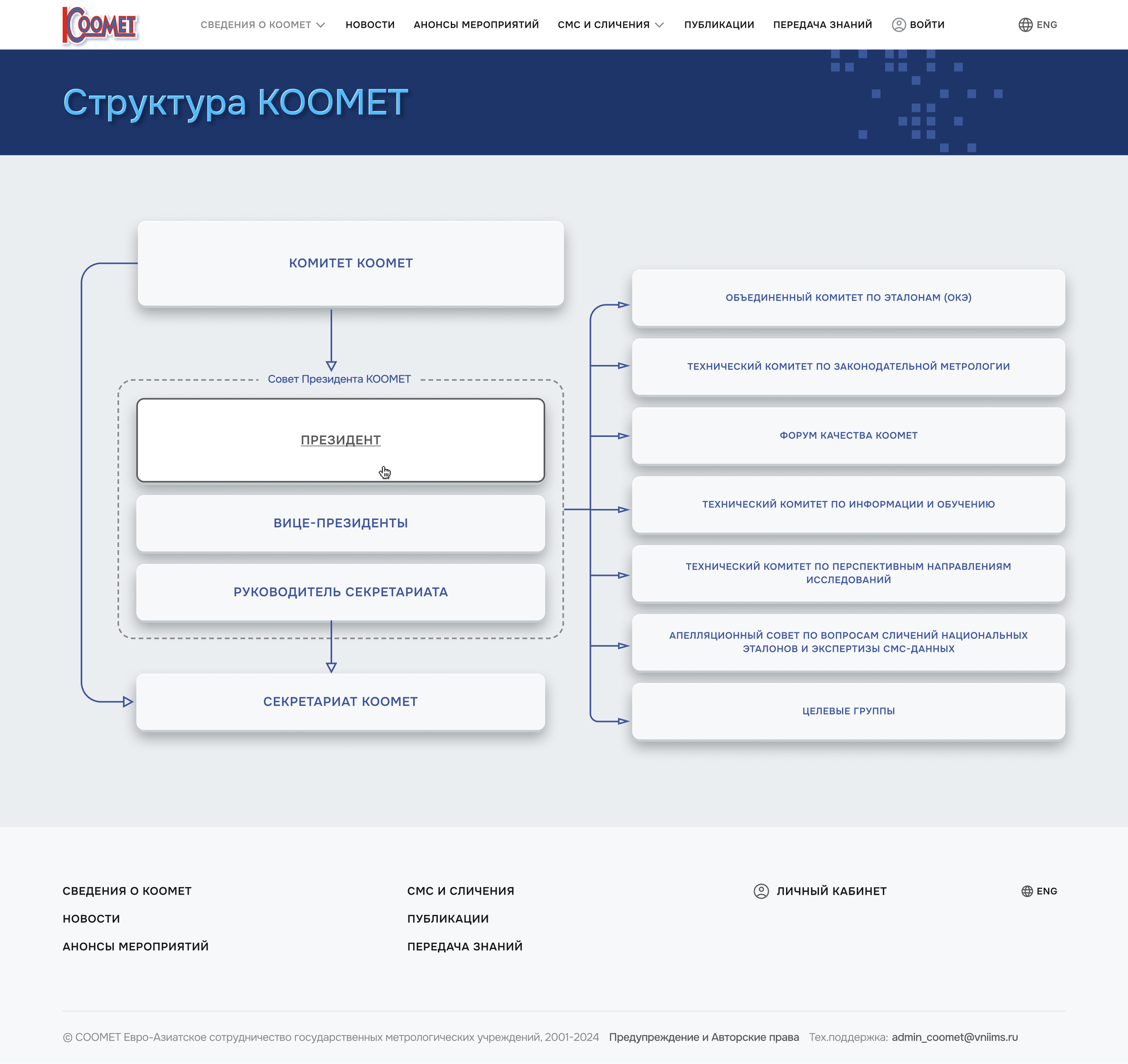
Task: Open ЛИЧНЫЙ КАБИНЕТ in footer
Action: coord(831,891)
